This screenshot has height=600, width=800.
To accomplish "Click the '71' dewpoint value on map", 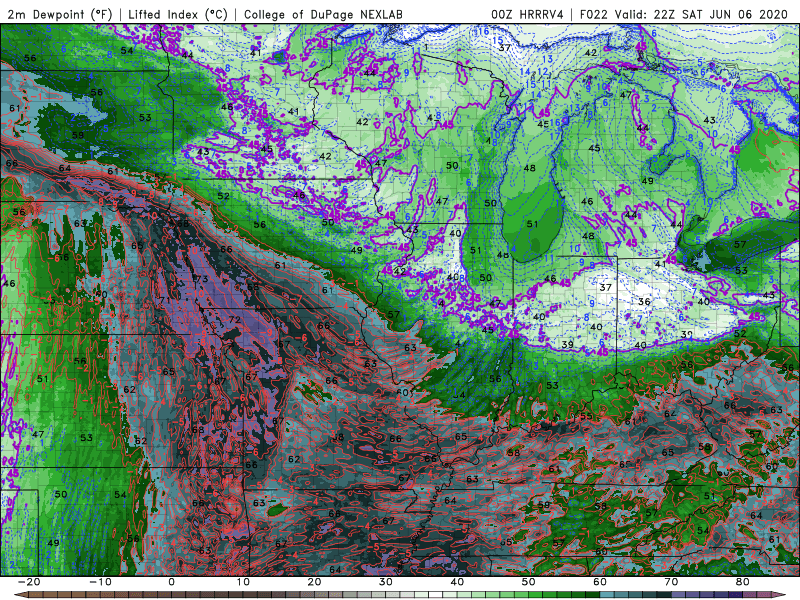I will tap(164, 301).
